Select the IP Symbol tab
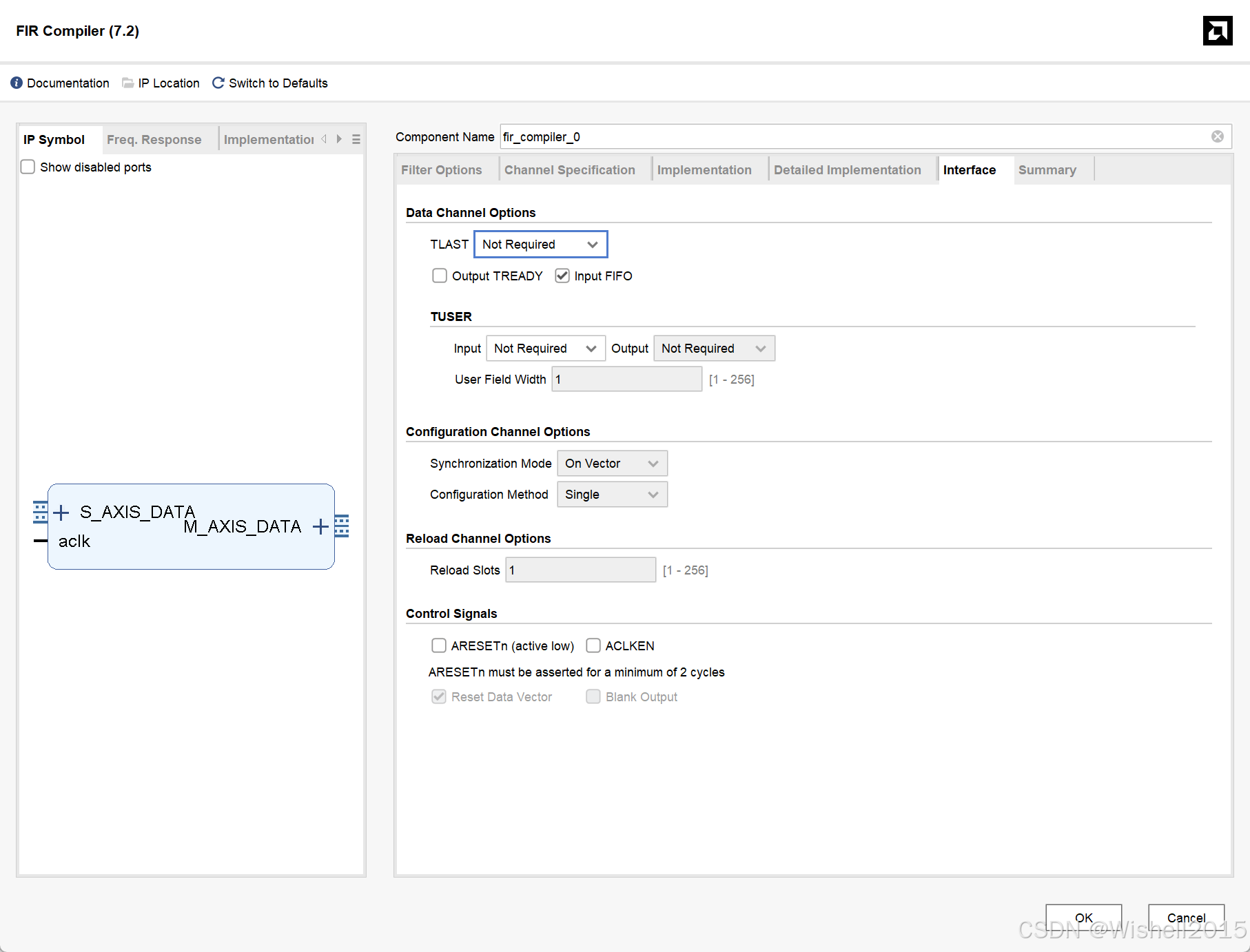The image size is (1250, 952). tap(54, 140)
